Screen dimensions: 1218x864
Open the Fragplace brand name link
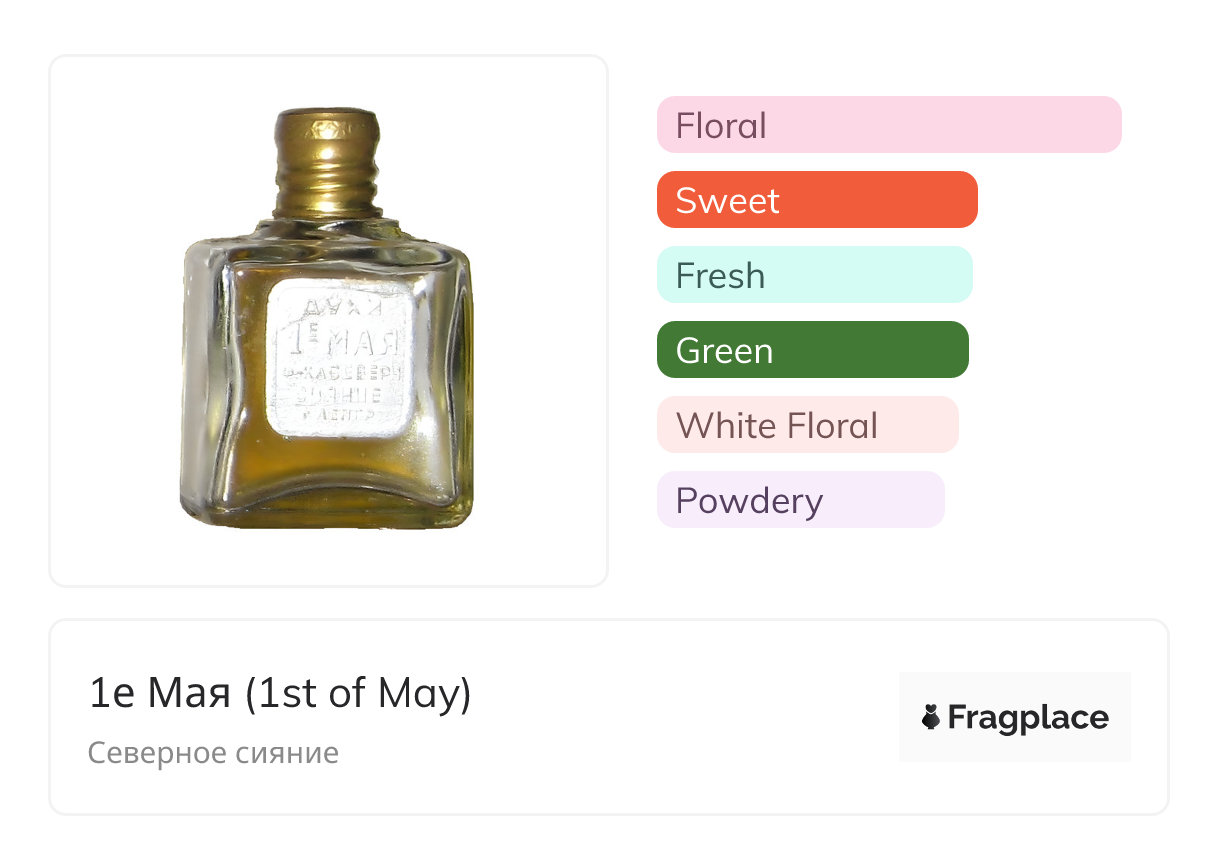point(1028,718)
